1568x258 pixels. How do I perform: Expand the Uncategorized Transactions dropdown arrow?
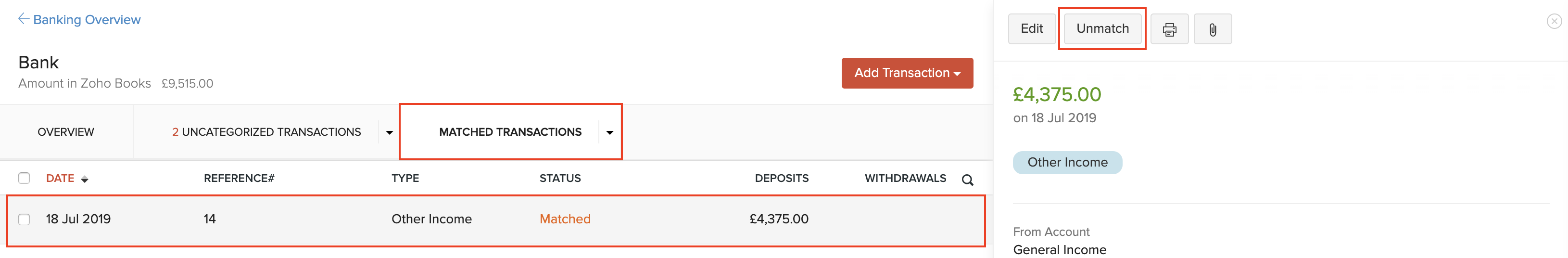(x=390, y=132)
